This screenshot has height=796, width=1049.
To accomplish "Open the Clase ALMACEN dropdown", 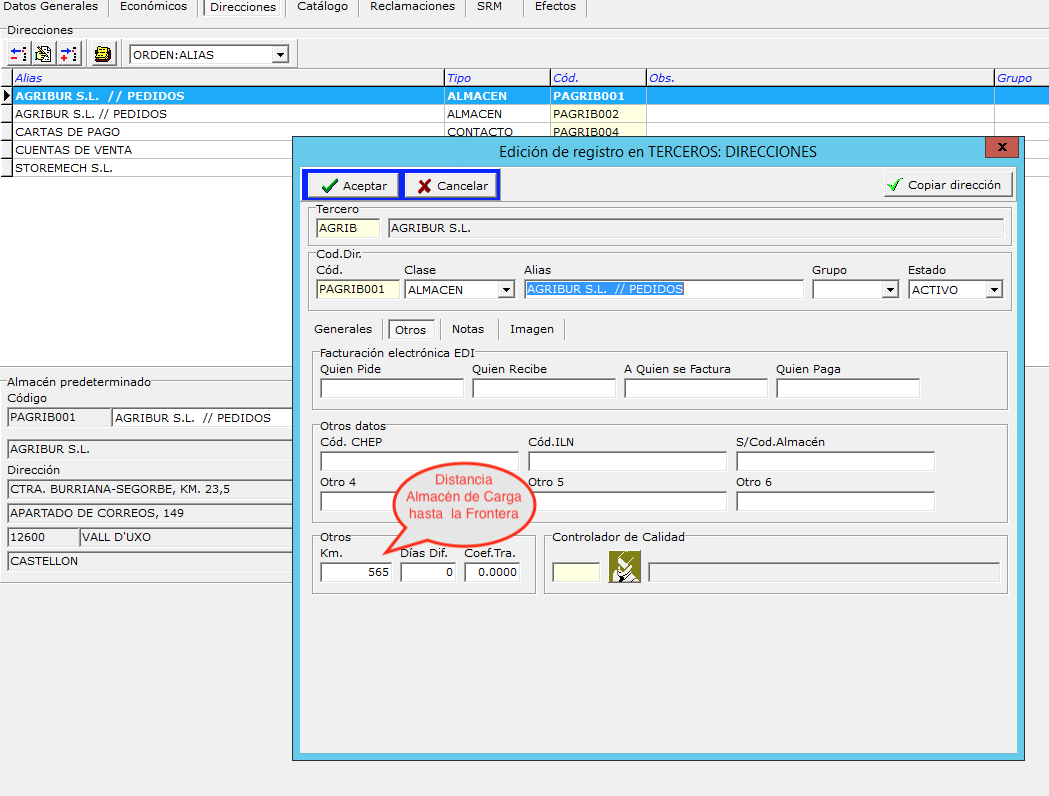I will tap(506, 290).
